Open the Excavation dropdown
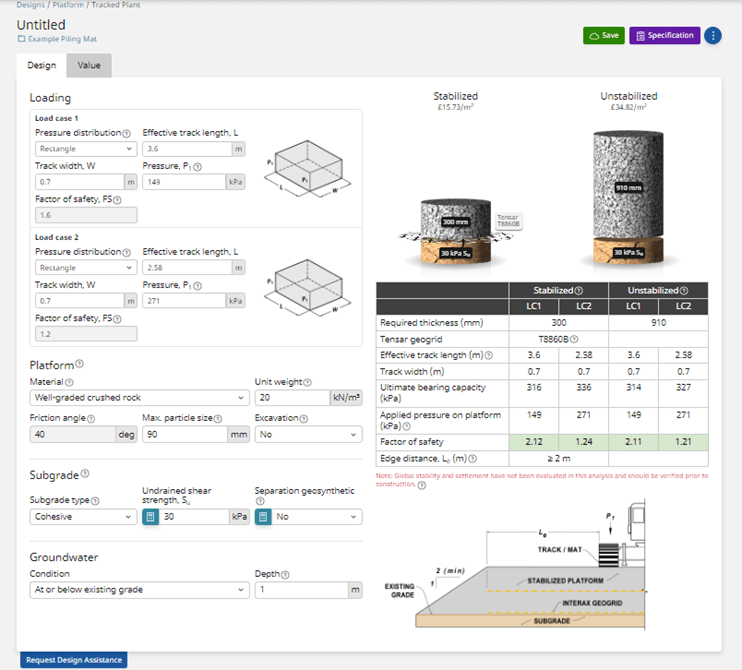Screen dimensions: 742x670 click(307, 435)
